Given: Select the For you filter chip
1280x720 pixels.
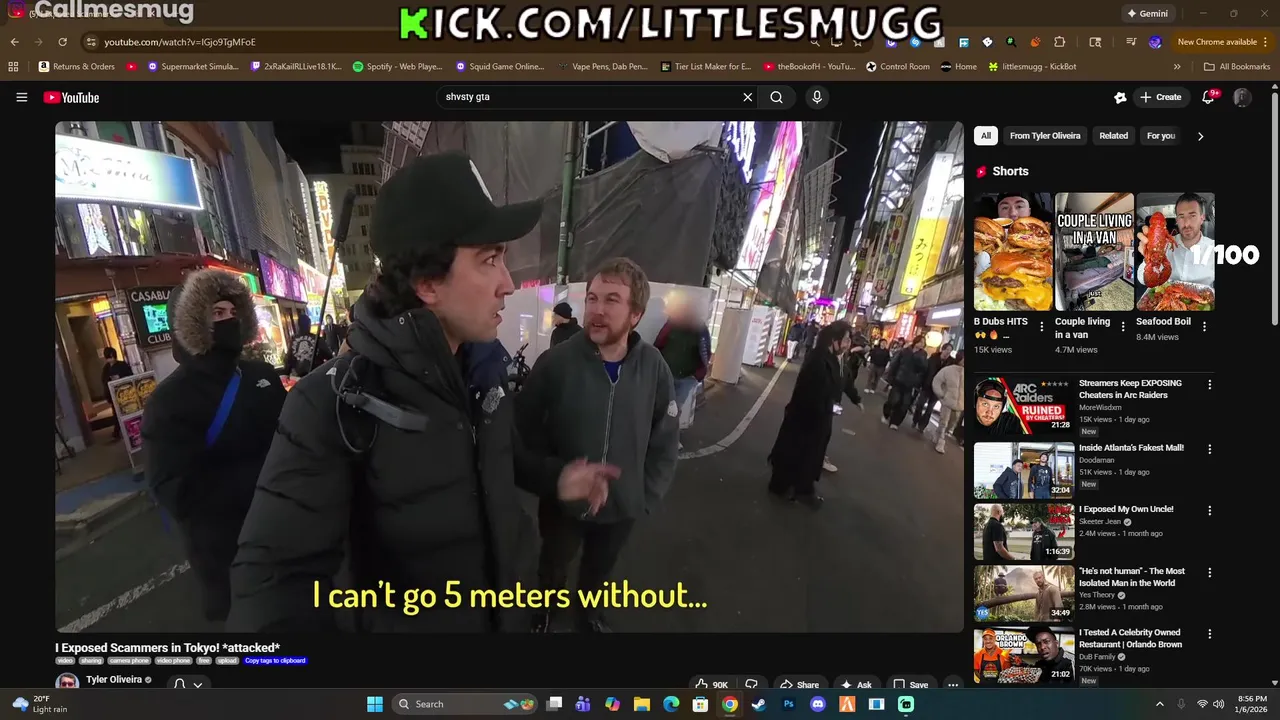Looking at the screenshot, I should [1161, 136].
